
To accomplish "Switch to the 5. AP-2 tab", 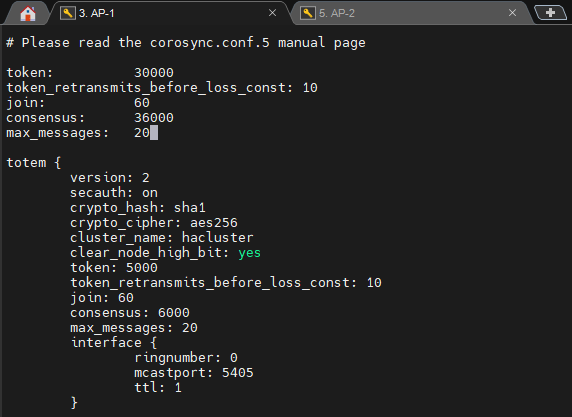I will [x=409, y=13].
